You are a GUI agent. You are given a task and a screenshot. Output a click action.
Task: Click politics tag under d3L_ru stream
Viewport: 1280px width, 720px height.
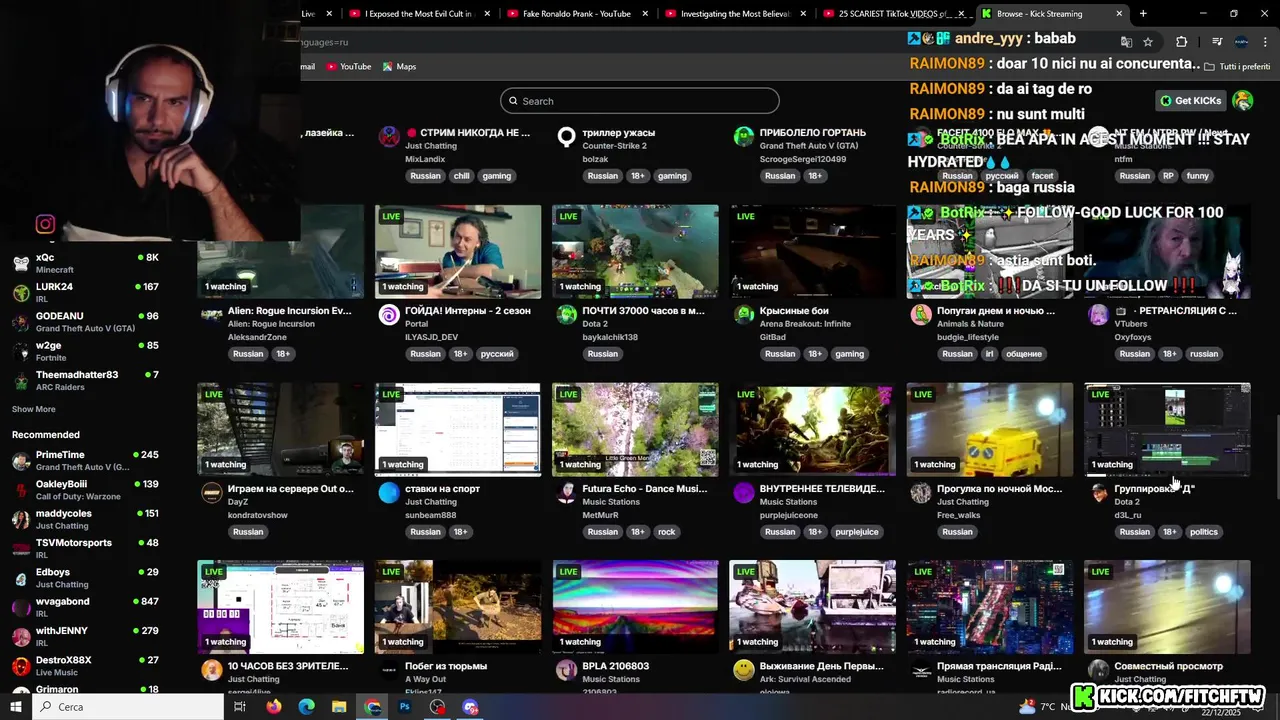click(x=1203, y=531)
